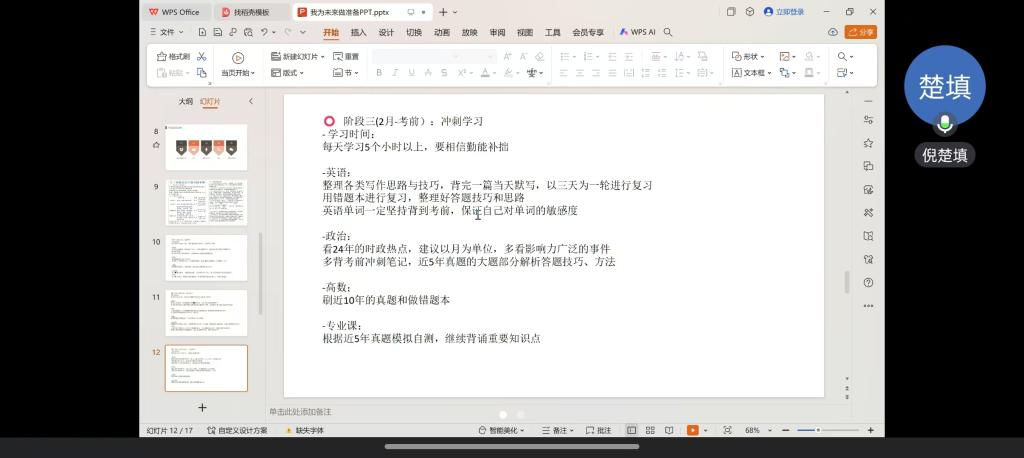Open the Text Box (文本框) dropdown
The height and width of the screenshot is (458, 1024).
coord(751,73)
